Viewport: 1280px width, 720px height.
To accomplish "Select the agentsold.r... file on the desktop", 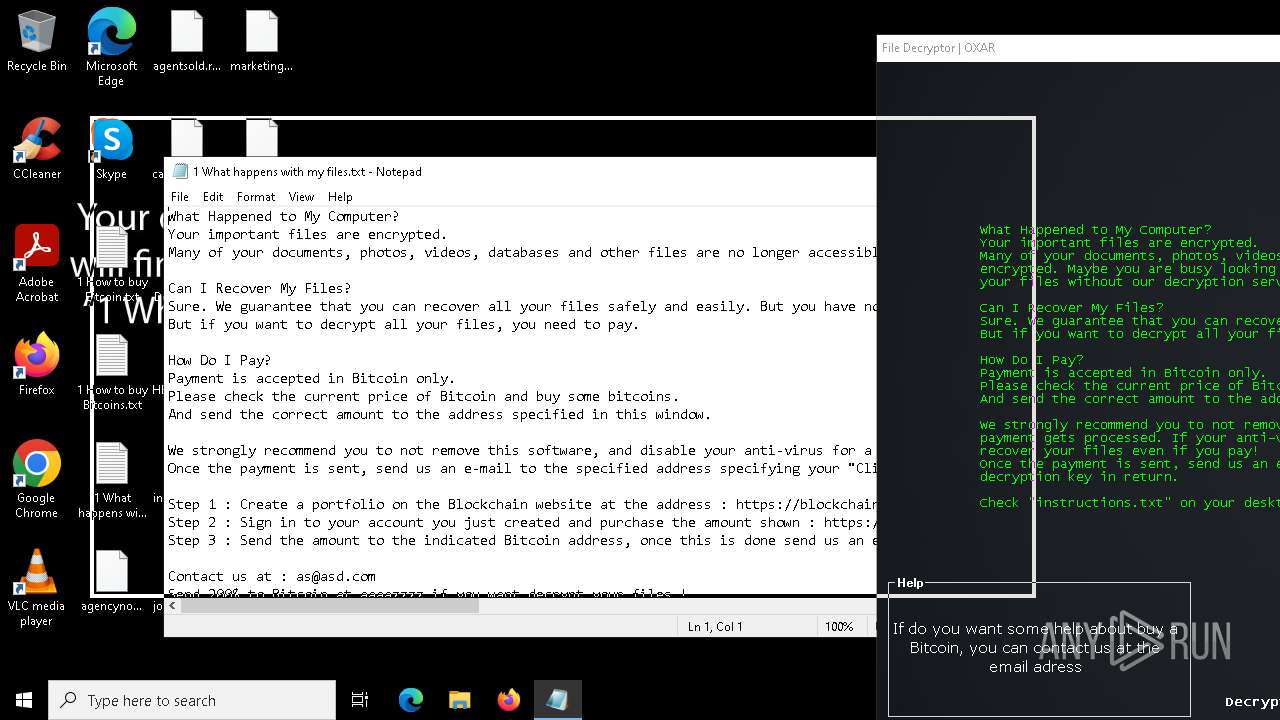I will 187,42.
